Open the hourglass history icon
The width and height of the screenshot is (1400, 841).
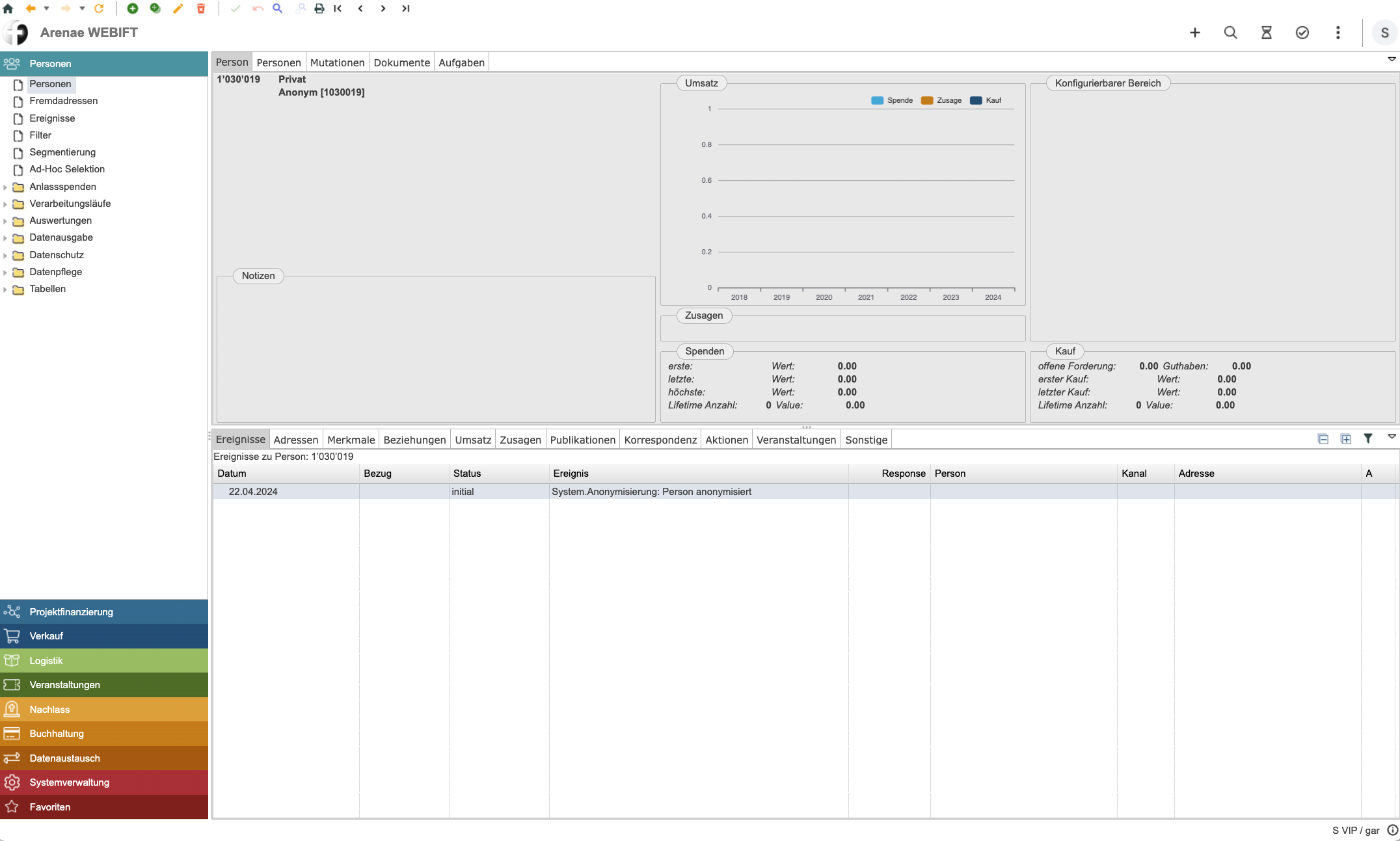point(1266,33)
